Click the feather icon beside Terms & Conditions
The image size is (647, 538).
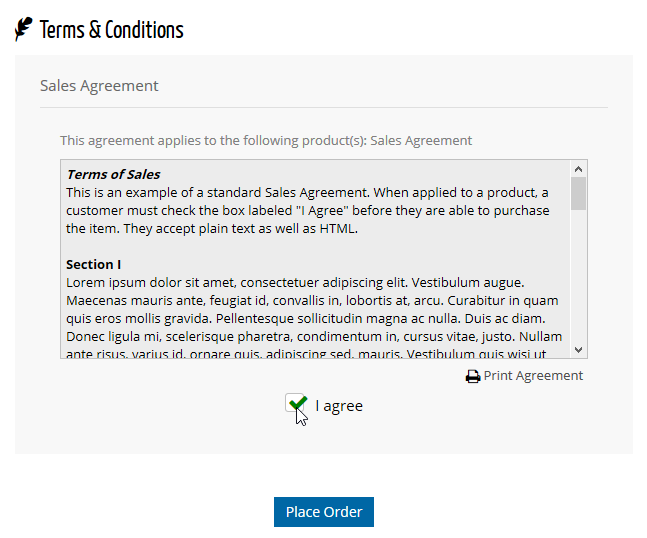click(x=23, y=30)
